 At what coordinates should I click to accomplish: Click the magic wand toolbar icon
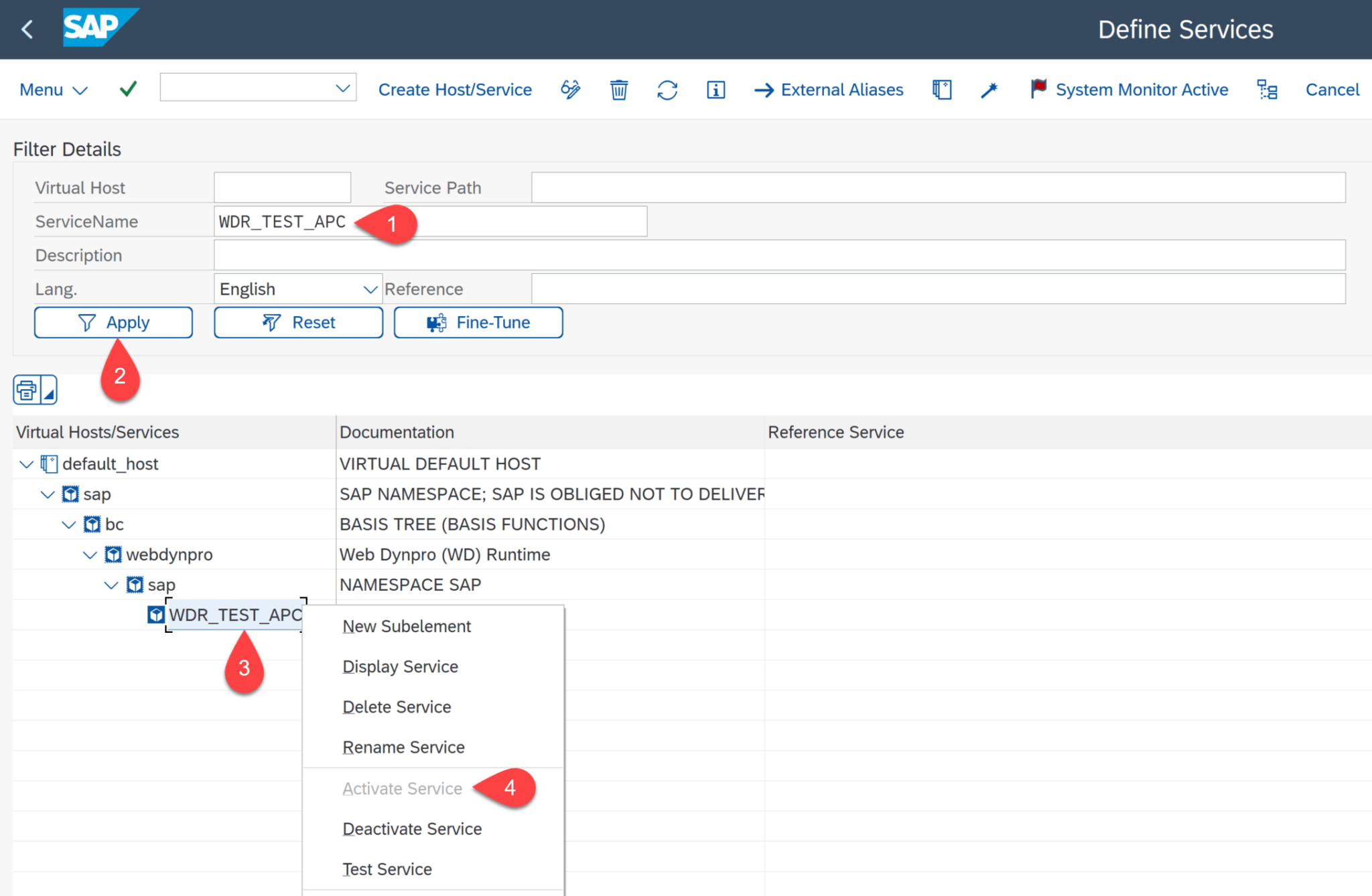tap(990, 89)
